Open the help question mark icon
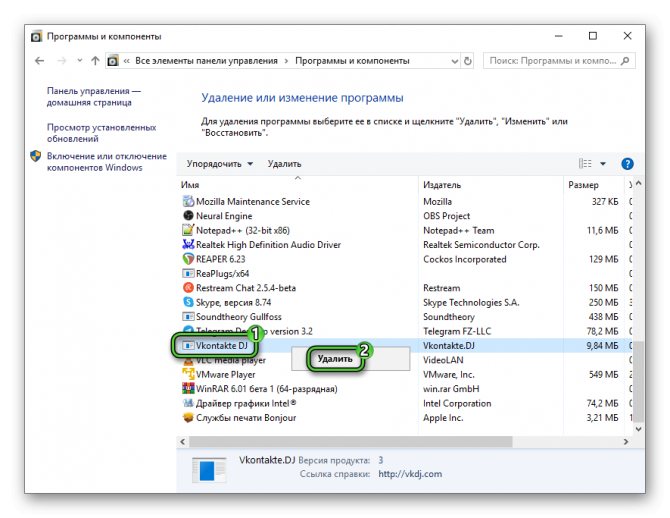This screenshot has width=670, height=518. point(627,164)
